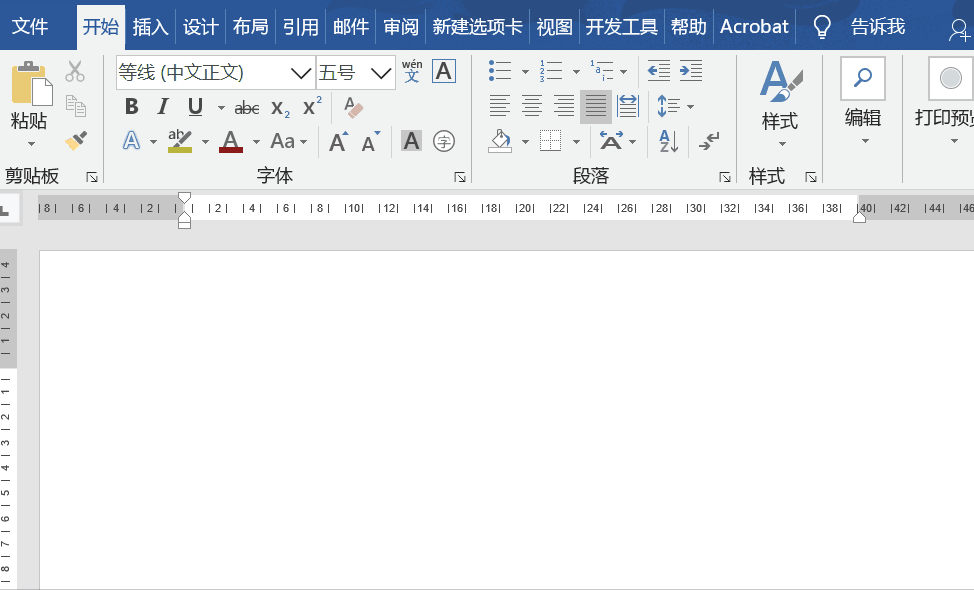974x590 pixels.
Task: Open numbering list dropdown arrow
Action: 576,72
